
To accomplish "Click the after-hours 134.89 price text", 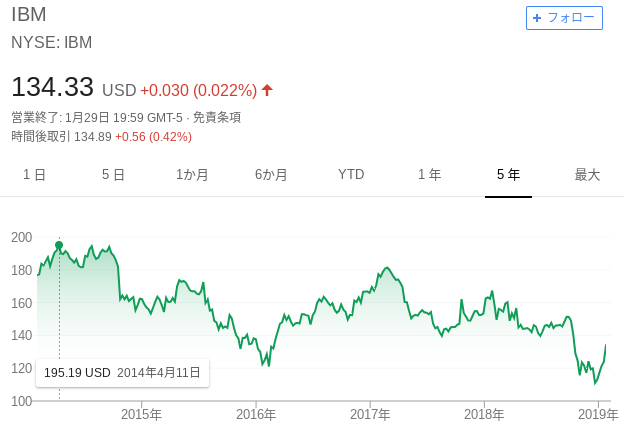I will point(93,137).
